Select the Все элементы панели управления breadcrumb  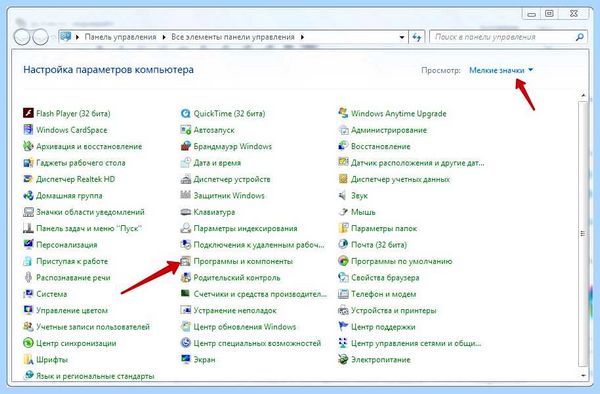233,37
